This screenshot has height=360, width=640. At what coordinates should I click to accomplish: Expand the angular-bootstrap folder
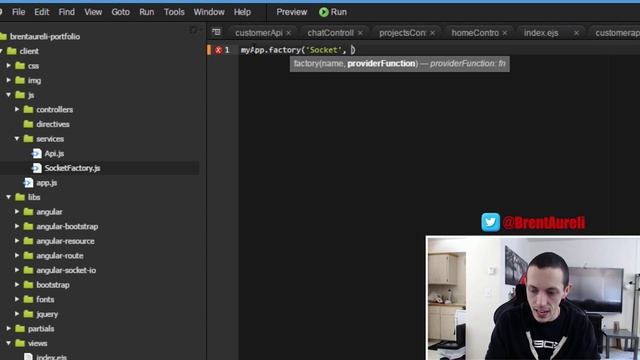click(17, 226)
